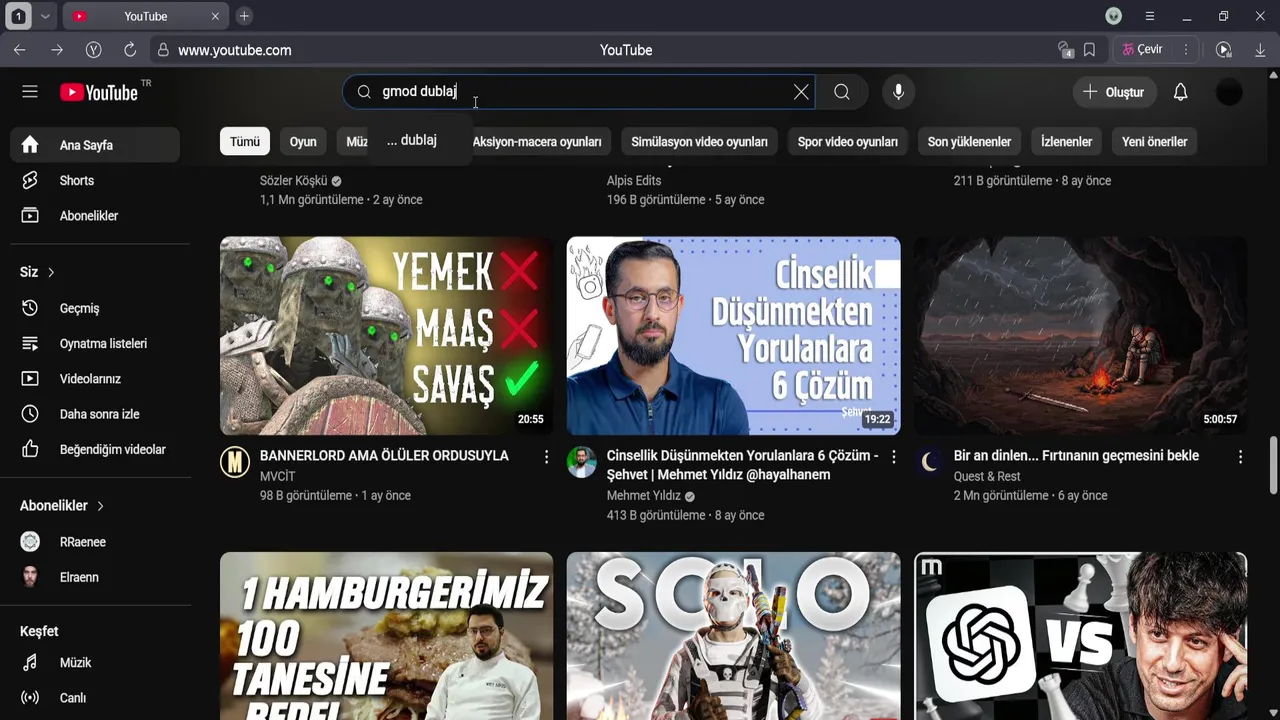
Task: Expand the Abonelikler section heading chevron
Action: (x=100, y=506)
